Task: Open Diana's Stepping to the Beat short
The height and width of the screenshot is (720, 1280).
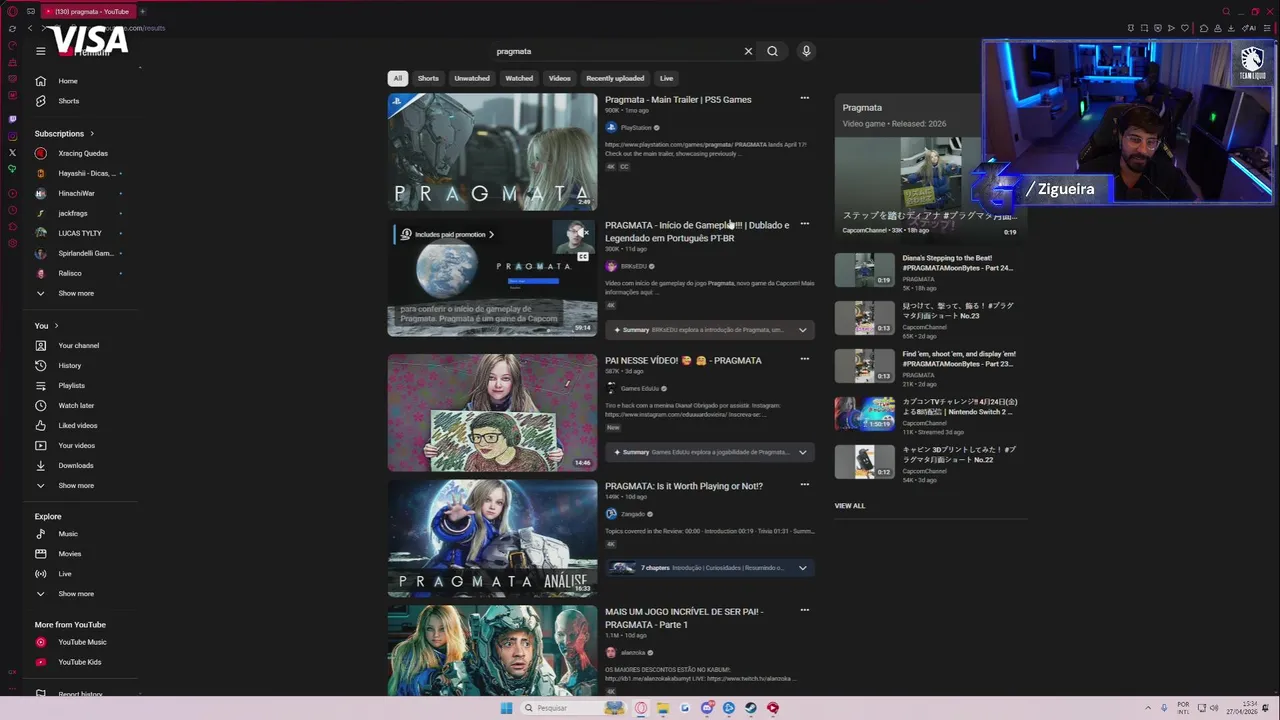Action: [x=958, y=263]
